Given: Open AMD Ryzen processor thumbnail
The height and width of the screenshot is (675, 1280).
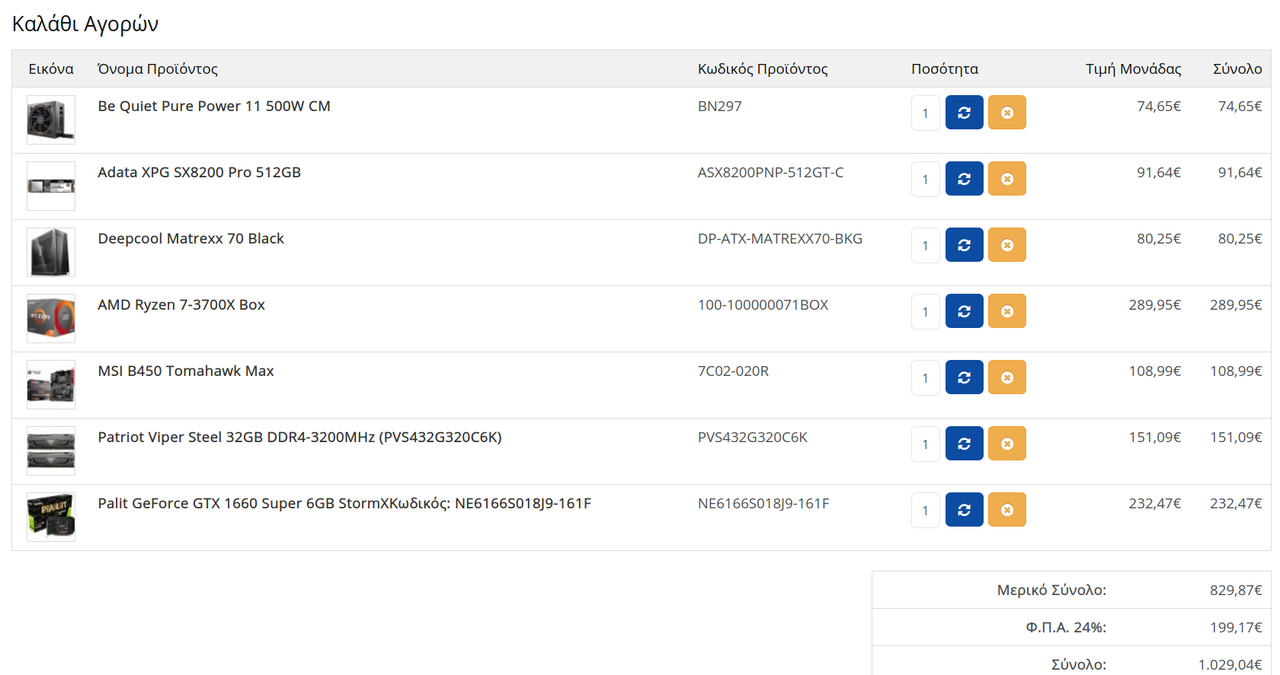Looking at the screenshot, I should [x=51, y=318].
